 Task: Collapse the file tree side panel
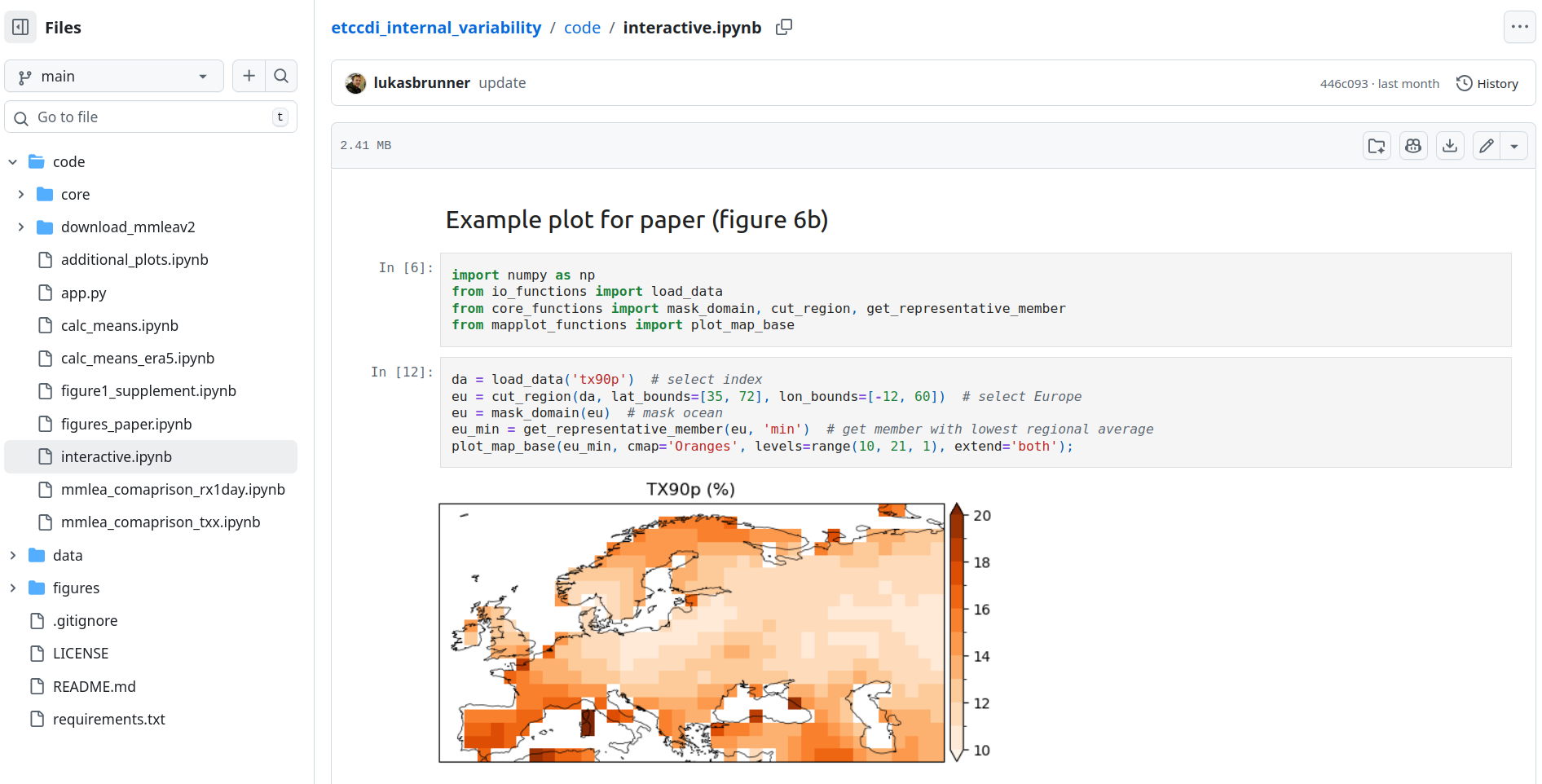[21, 27]
